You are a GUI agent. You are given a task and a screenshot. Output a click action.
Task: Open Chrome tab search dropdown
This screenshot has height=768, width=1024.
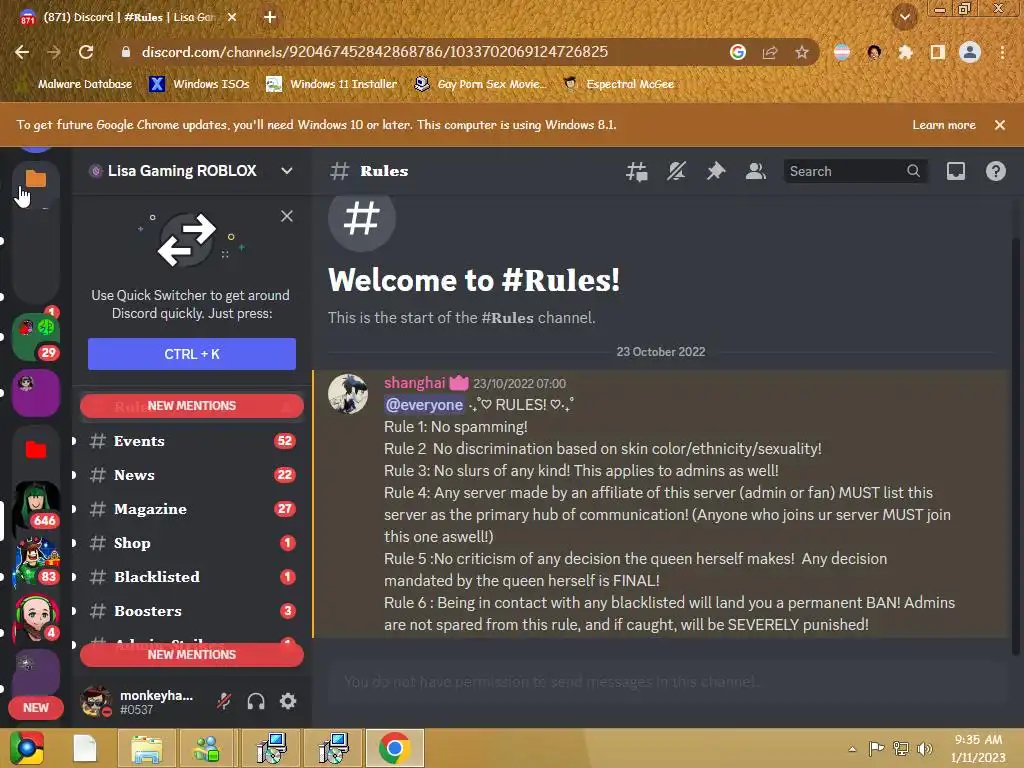[904, 18]
